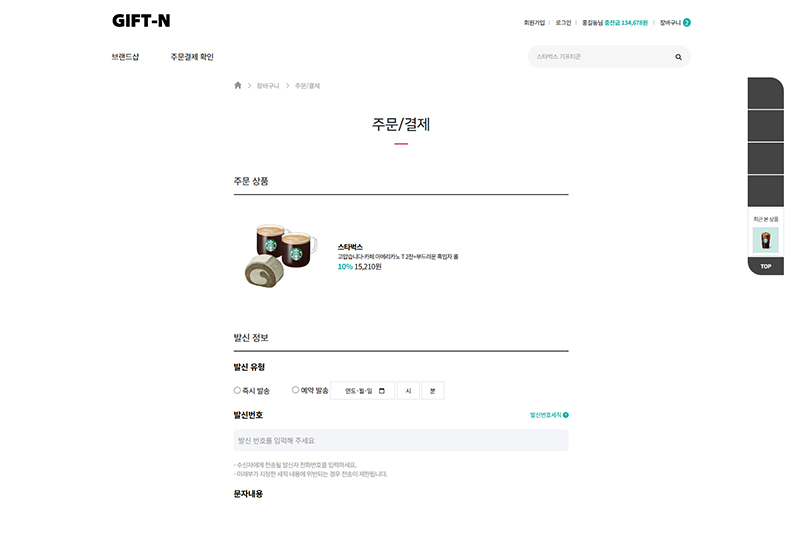The height and width of the screenshot is (550, 800).
Task: Click the home icon in breadcrumb
Action: click(237, 85)
